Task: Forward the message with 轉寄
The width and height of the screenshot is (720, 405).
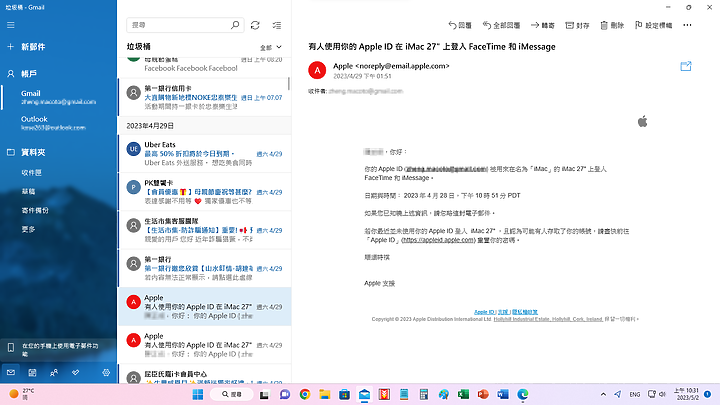Action: pyautogui.click(x=543, y=25)
